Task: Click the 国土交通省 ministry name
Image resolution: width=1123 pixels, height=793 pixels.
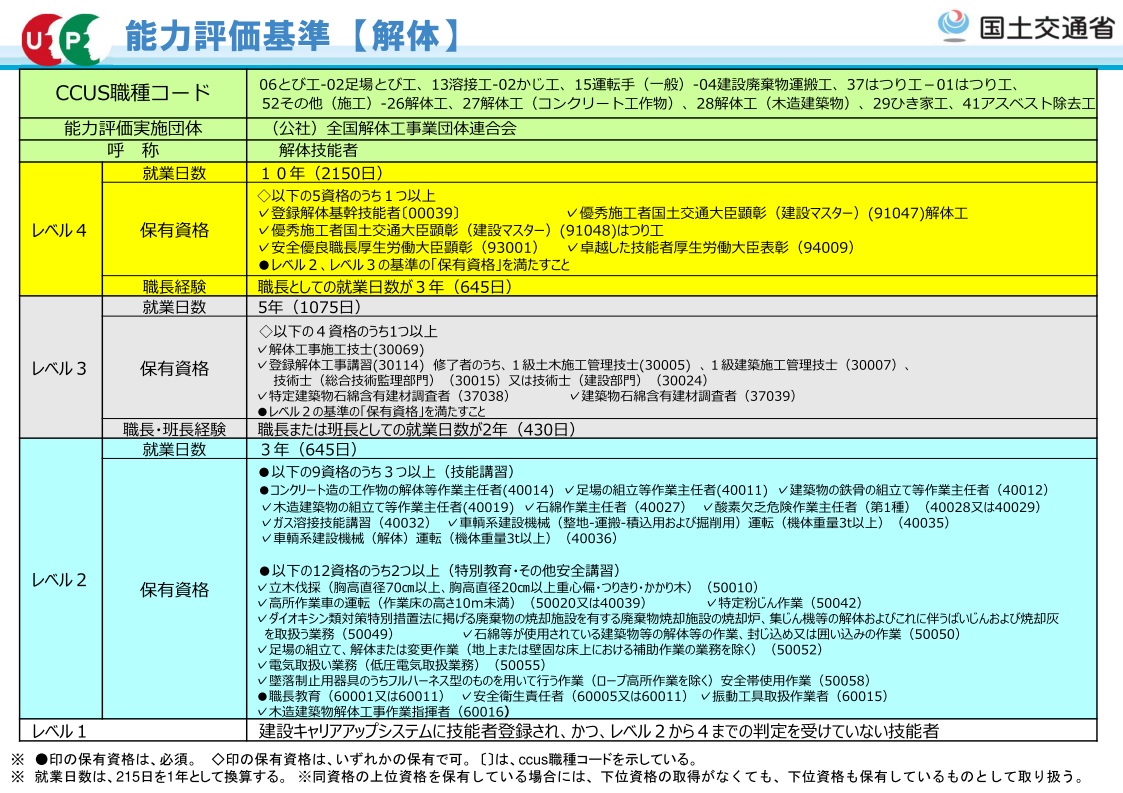Action: tap(1046, 27)
